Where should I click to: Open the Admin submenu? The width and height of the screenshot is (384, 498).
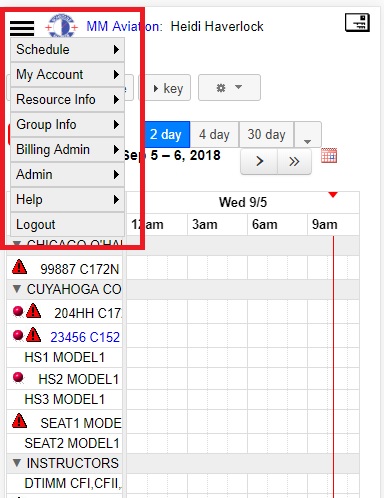point(67,174)
